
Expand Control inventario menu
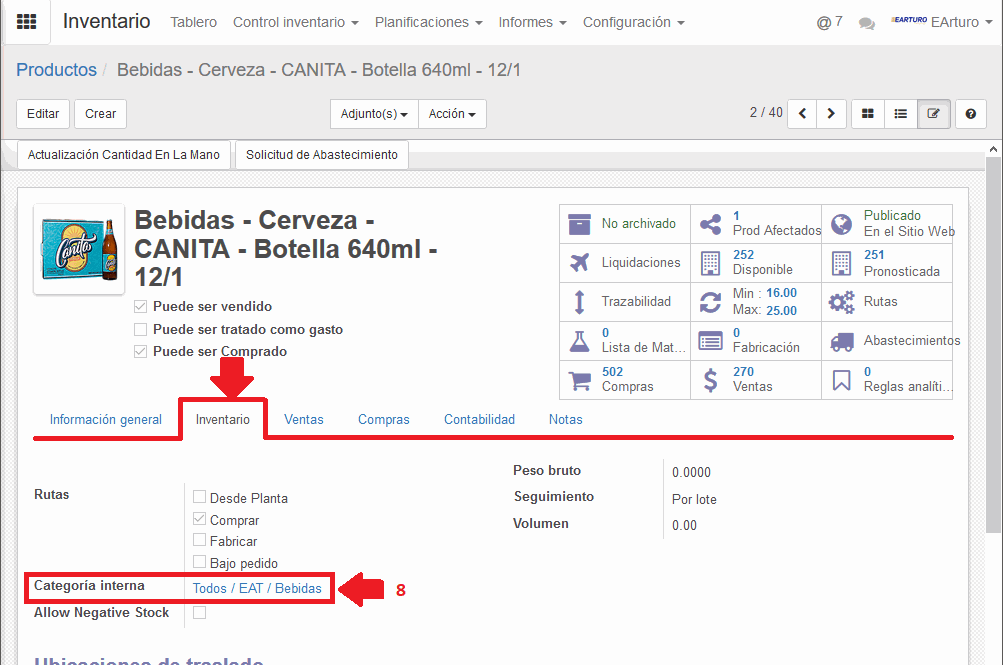[x=296, y=22]
